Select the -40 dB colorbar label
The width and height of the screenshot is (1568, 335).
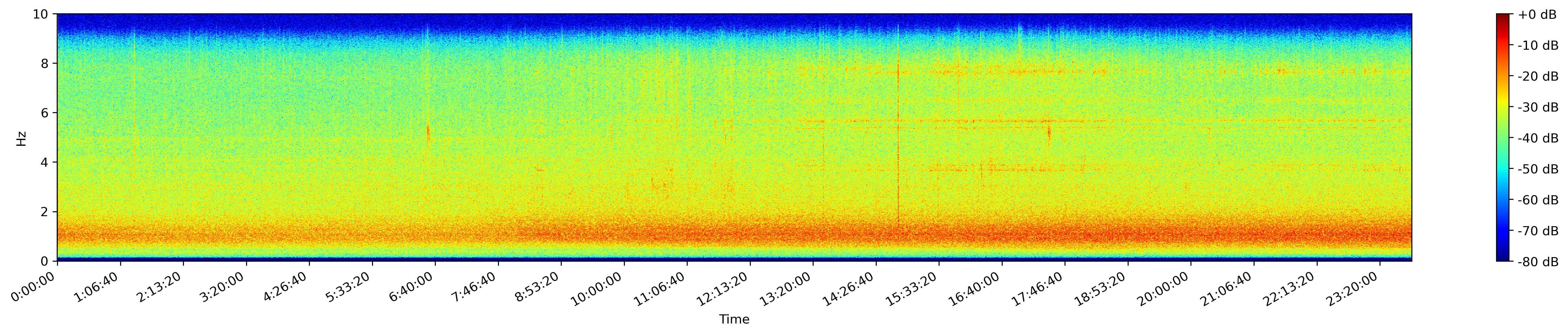[1538, 139]
